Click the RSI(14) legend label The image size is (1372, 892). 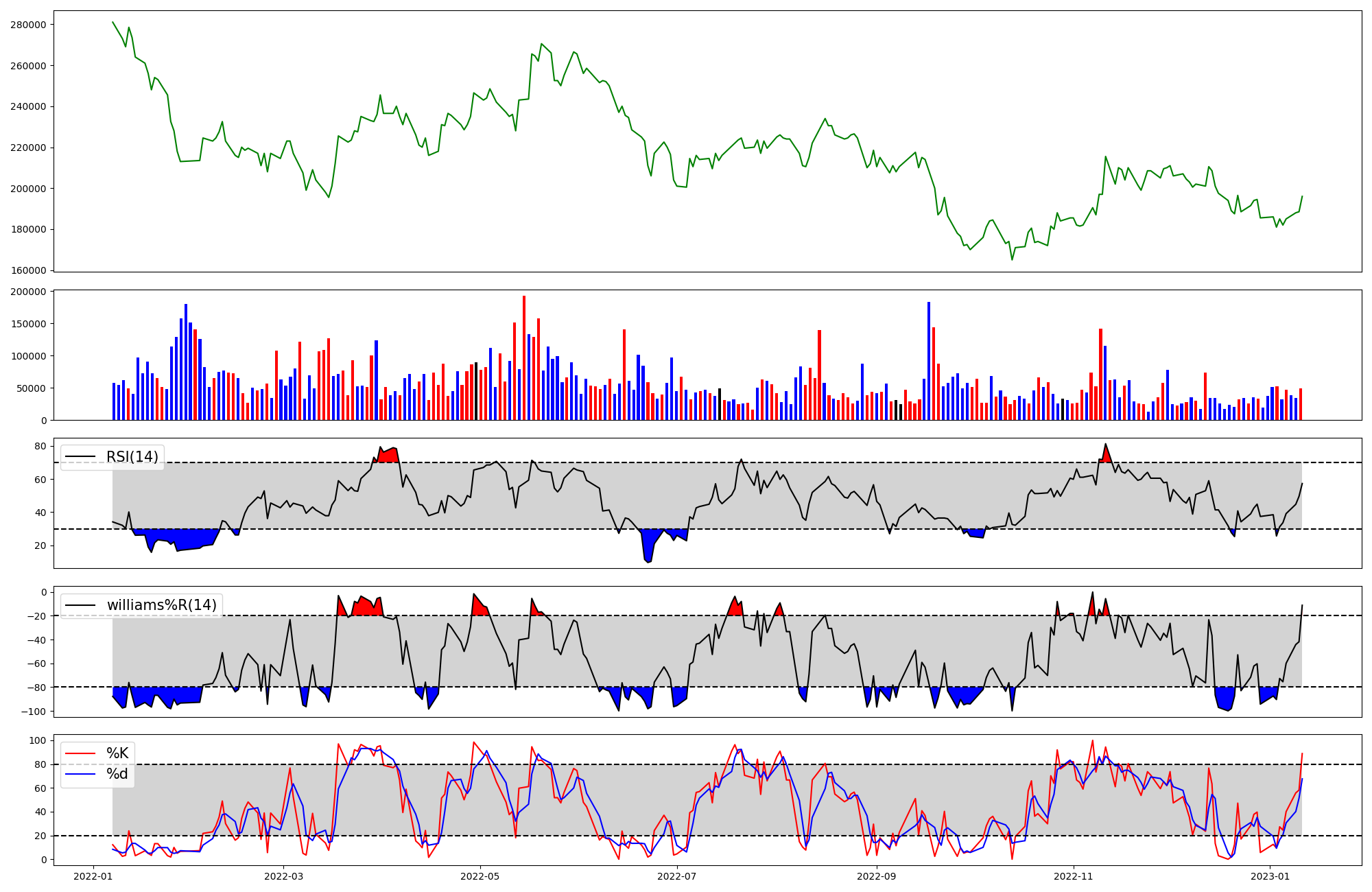[x=132, y=457]
